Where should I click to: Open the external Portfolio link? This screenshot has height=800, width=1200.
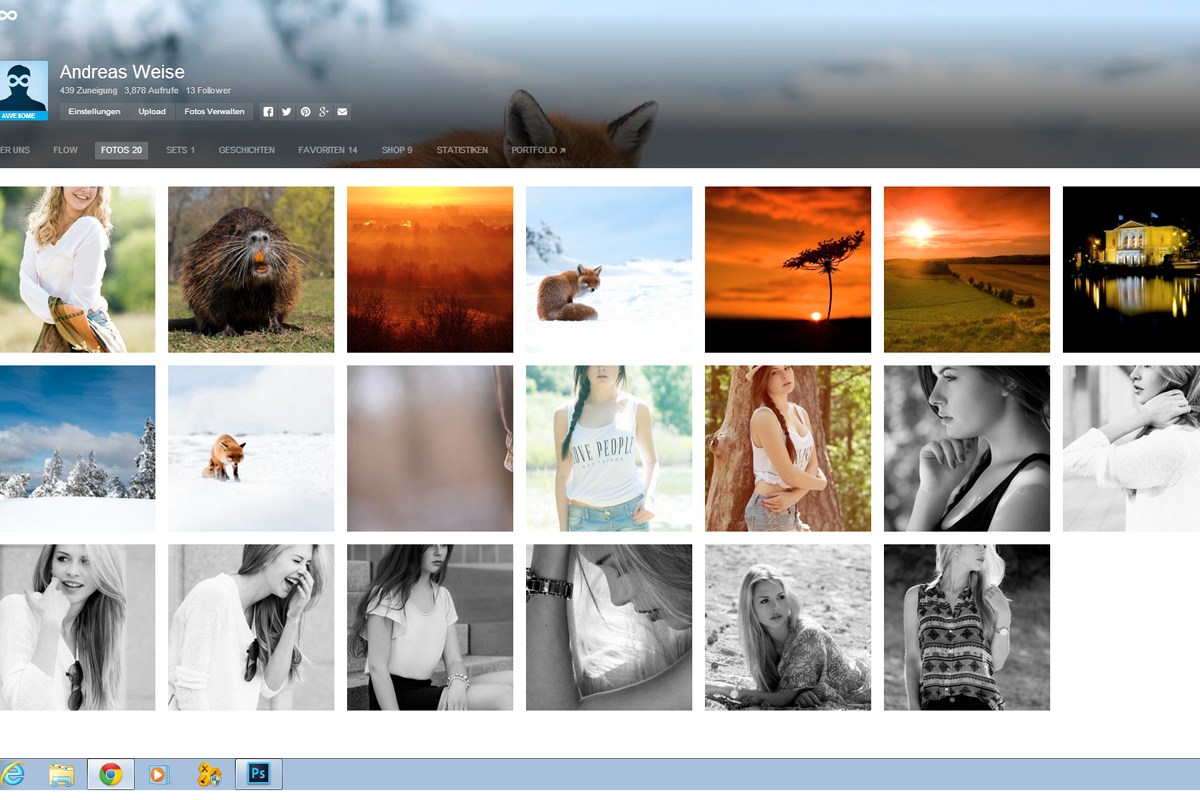click(538, 151)
